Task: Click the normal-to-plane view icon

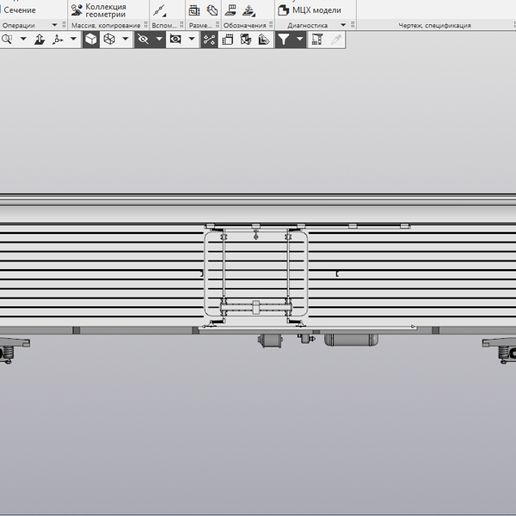Action: (40, 39)
